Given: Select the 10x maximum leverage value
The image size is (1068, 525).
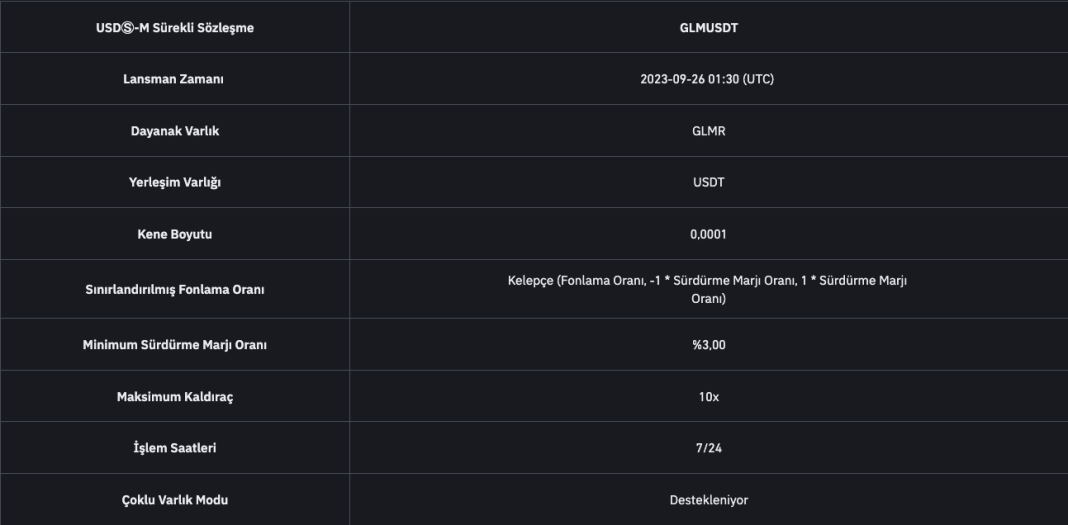Looking at the screenshot, I should pyautogui.click(x=708, y=397).
